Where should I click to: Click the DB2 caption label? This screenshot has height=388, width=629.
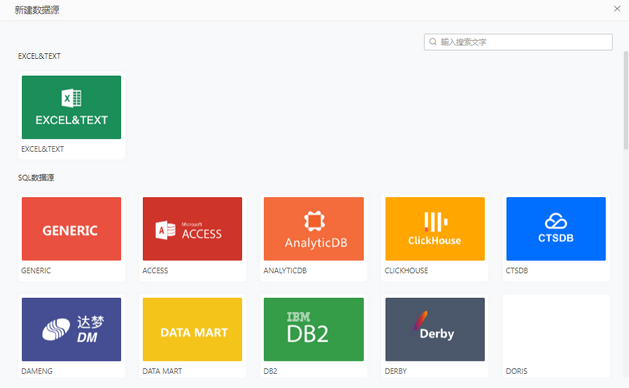click(270, 371)
